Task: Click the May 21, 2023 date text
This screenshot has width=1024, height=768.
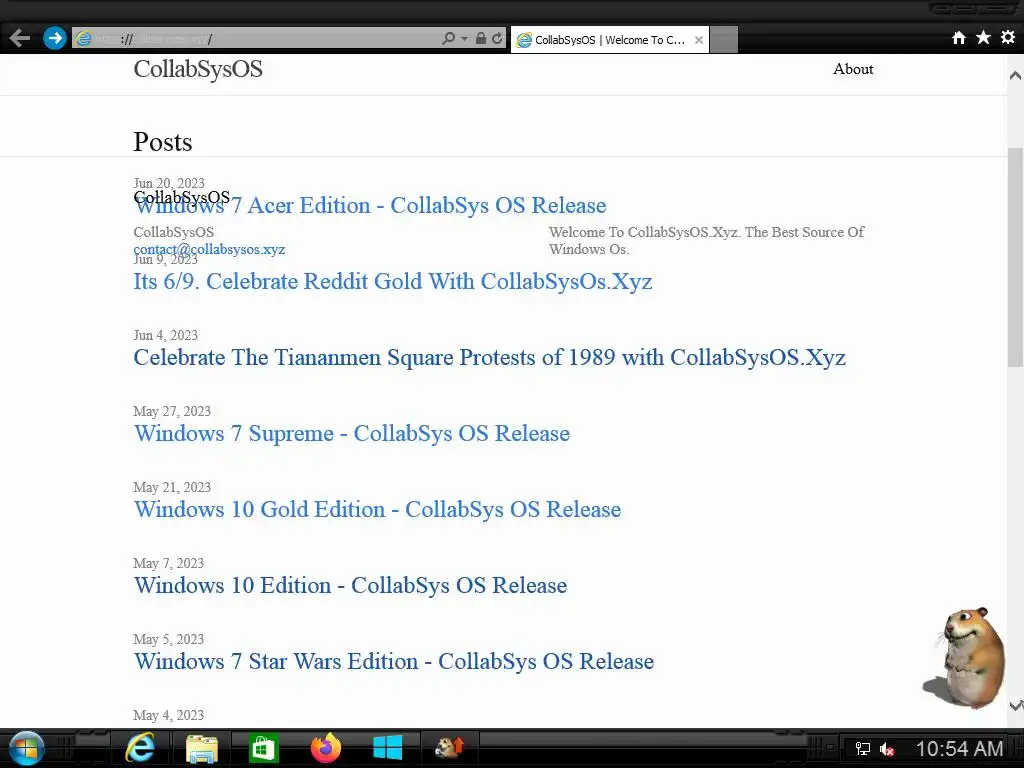Action: 172,487
